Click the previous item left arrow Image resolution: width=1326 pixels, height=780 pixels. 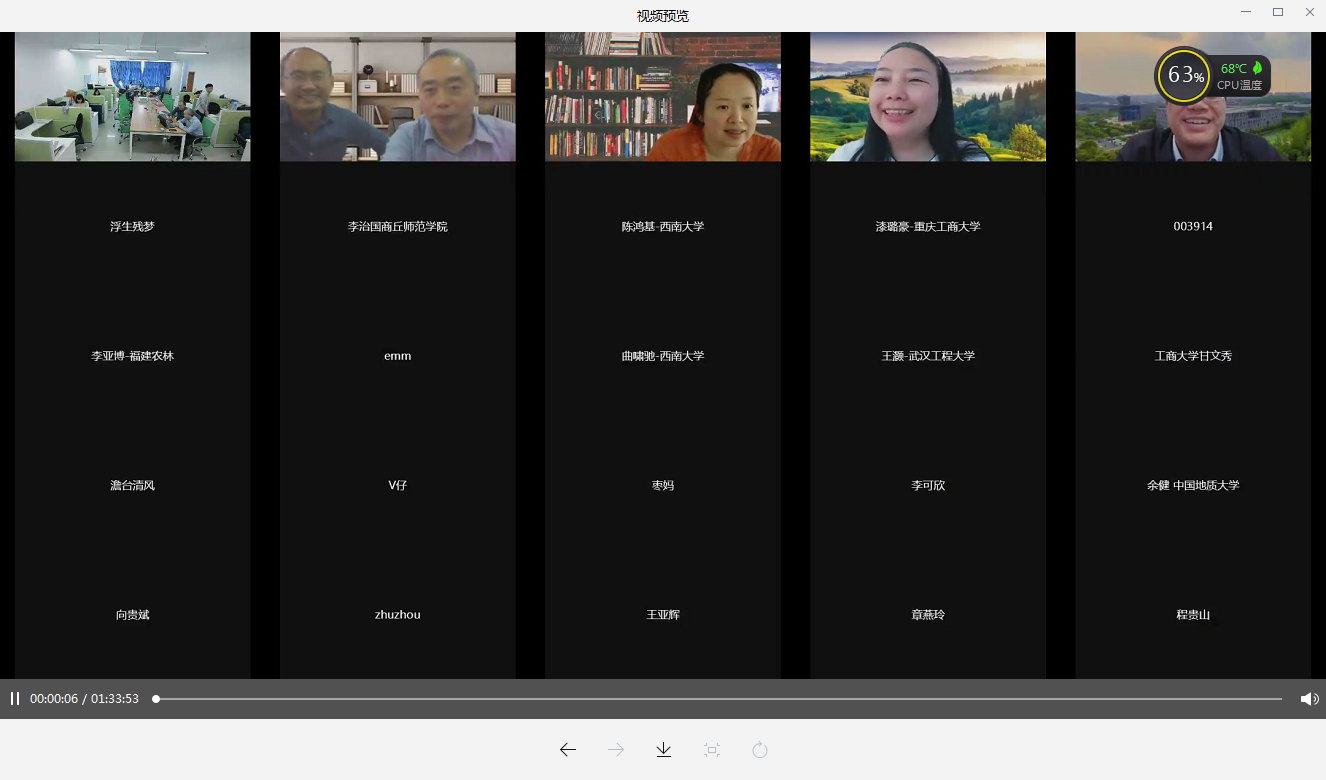[x=568, y=750]
